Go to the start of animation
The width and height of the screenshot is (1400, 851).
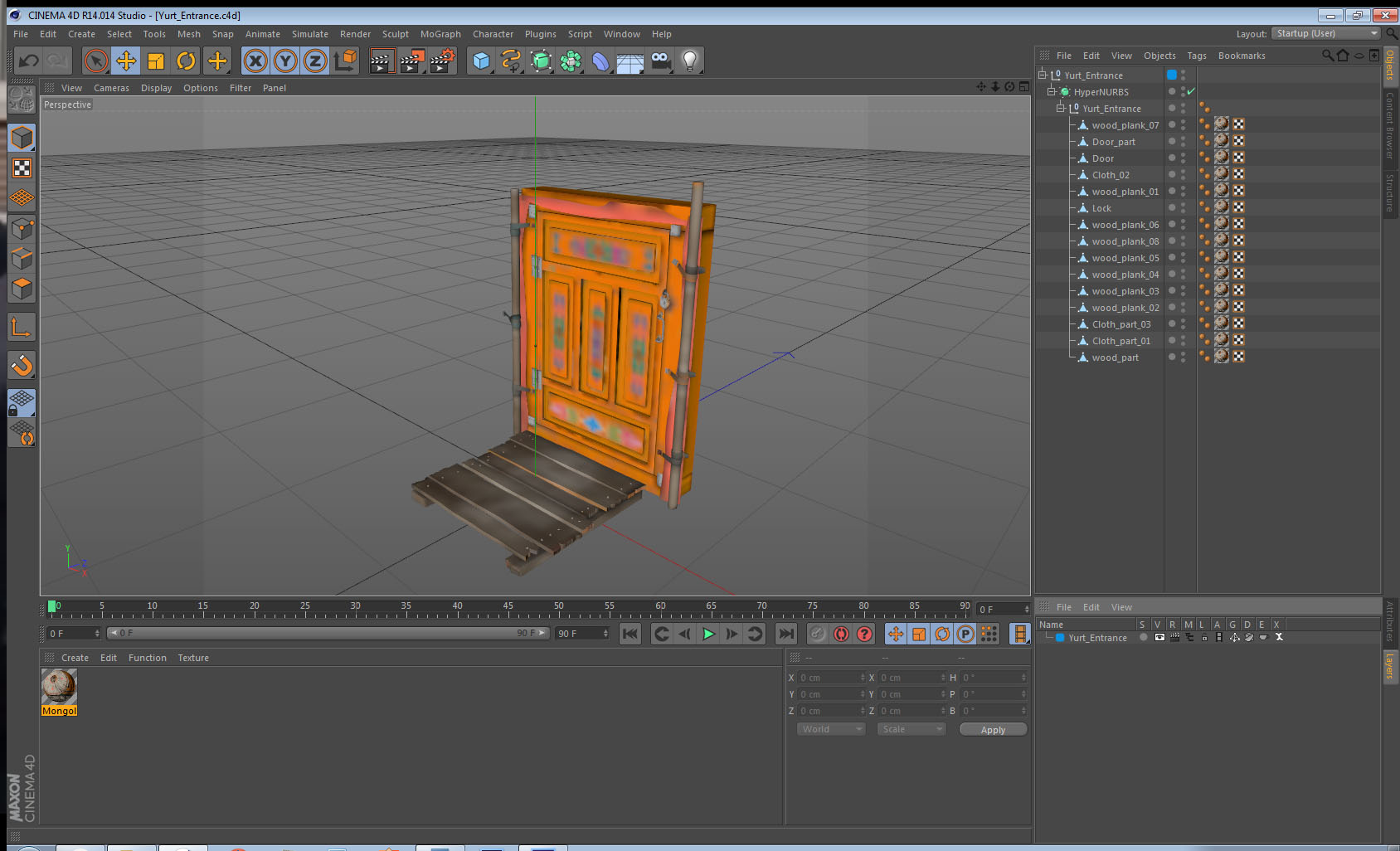click(x=630, y=634)
